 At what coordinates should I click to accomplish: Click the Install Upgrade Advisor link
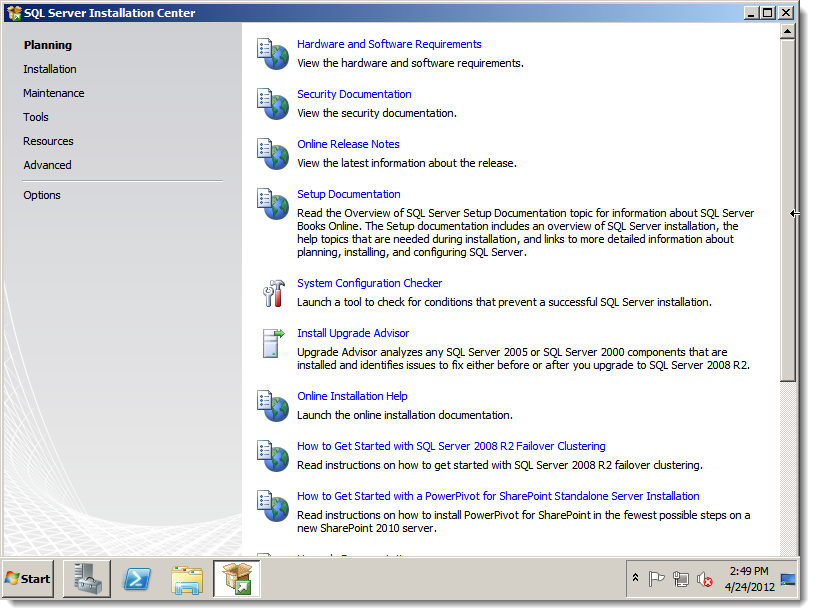click(353, 333)
